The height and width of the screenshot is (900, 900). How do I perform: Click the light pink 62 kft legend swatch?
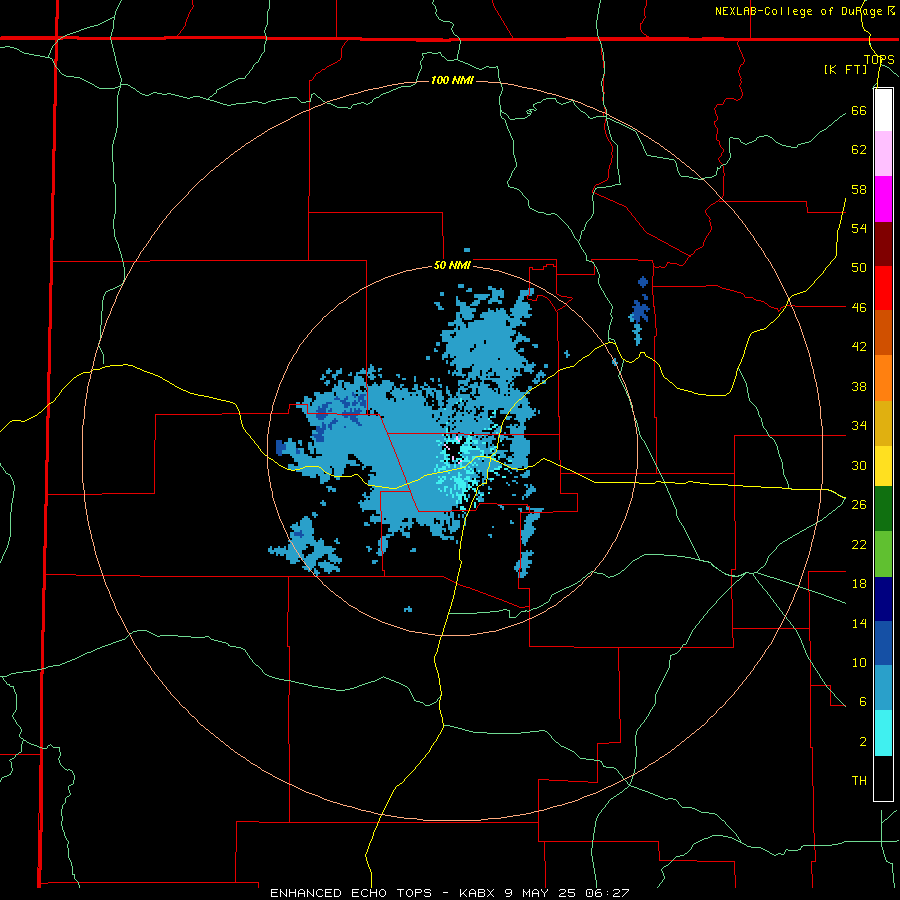(883, 154)
